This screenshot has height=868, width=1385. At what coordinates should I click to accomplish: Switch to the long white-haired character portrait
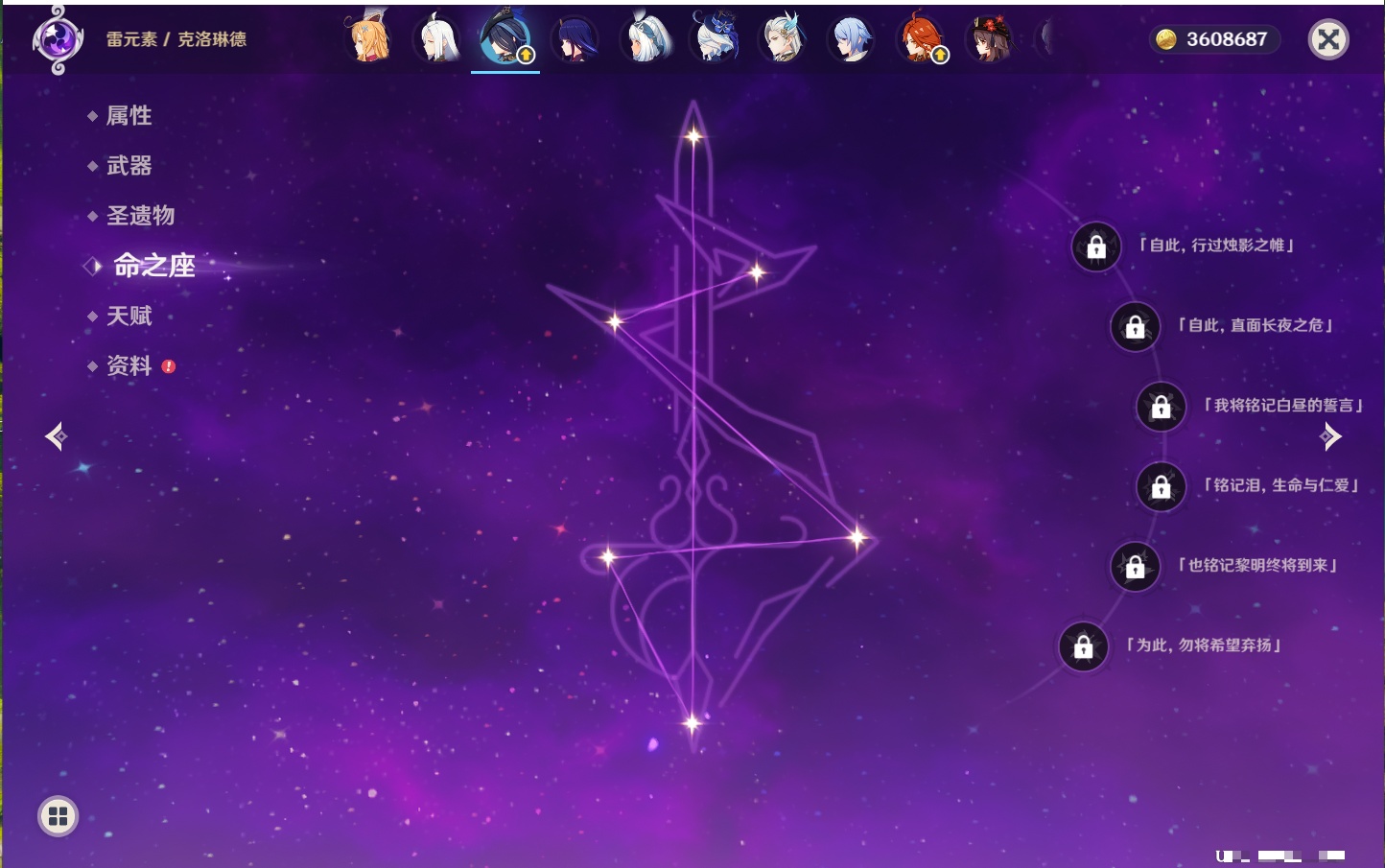click(436, 39)
